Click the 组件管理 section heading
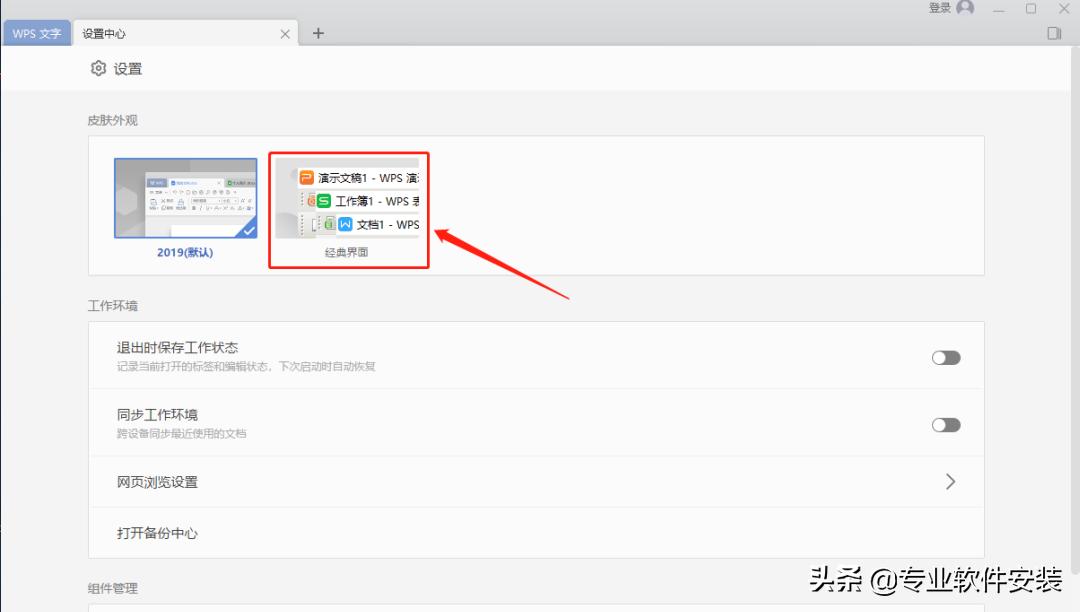Viewport: 1080px width, 612px height. [x=112, y=588]
